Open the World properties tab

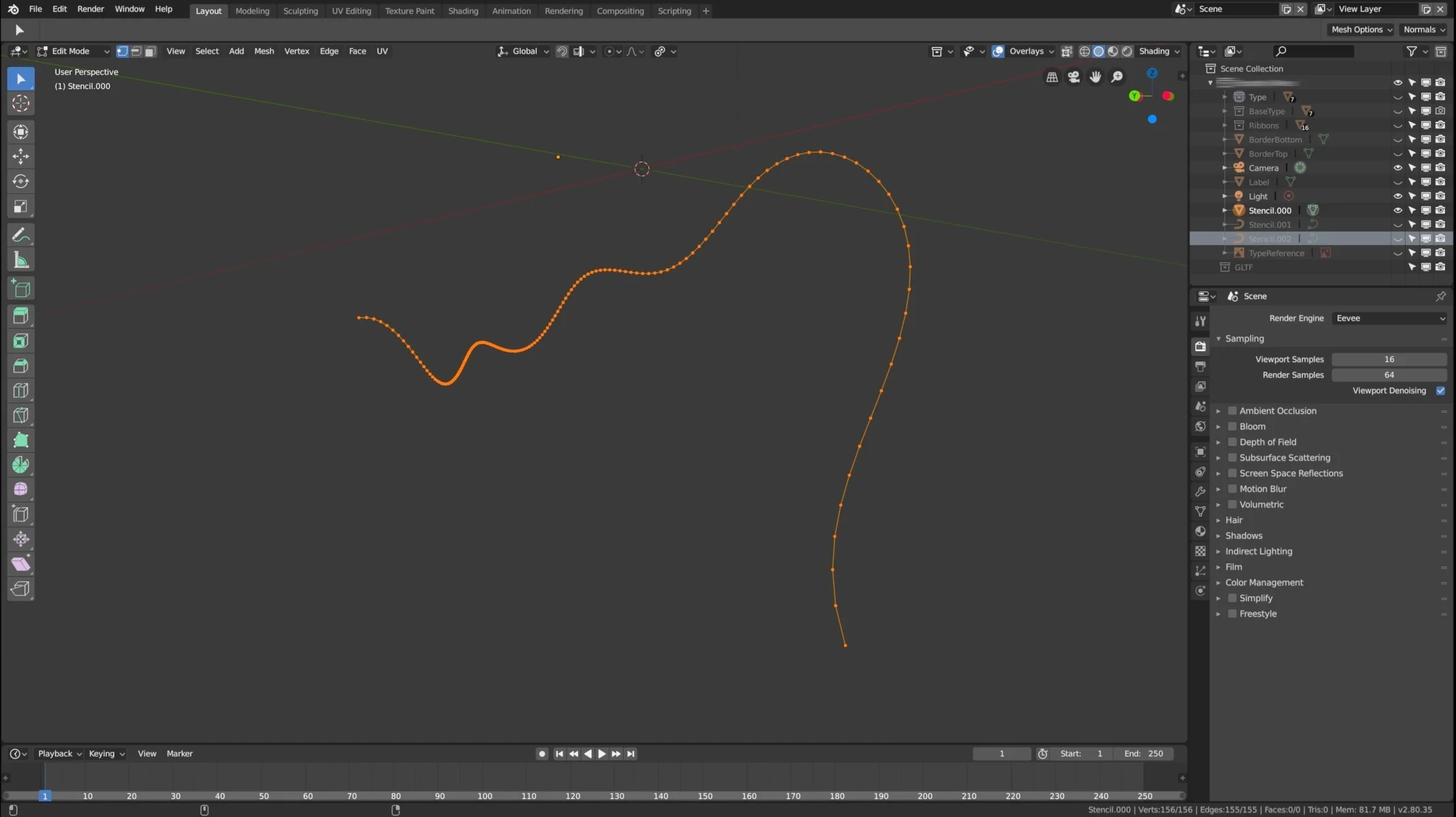1200,426
